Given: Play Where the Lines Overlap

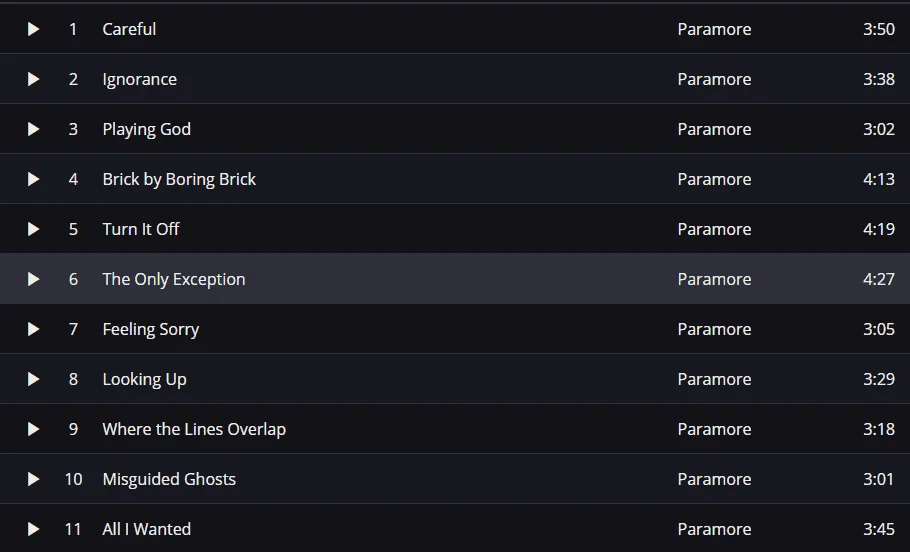Looking at the screenshot, I should (x=34, y=429).
